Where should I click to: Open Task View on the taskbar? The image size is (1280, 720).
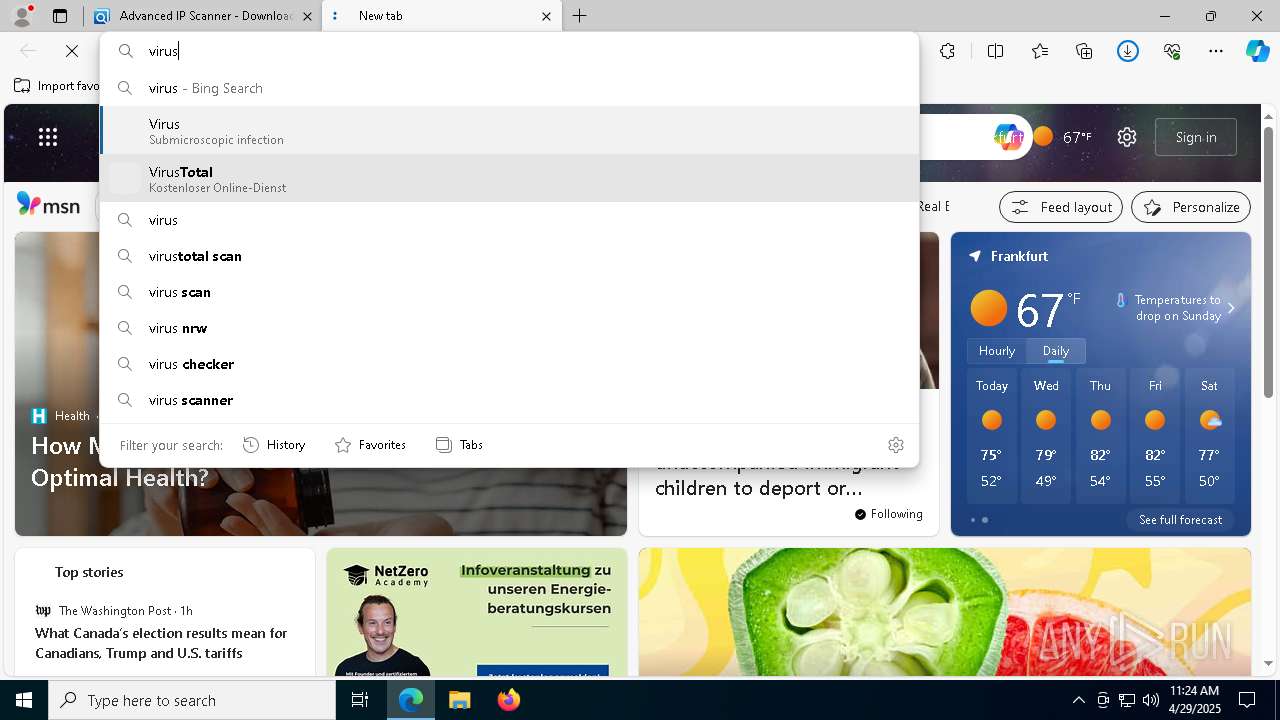coord(360,700)
